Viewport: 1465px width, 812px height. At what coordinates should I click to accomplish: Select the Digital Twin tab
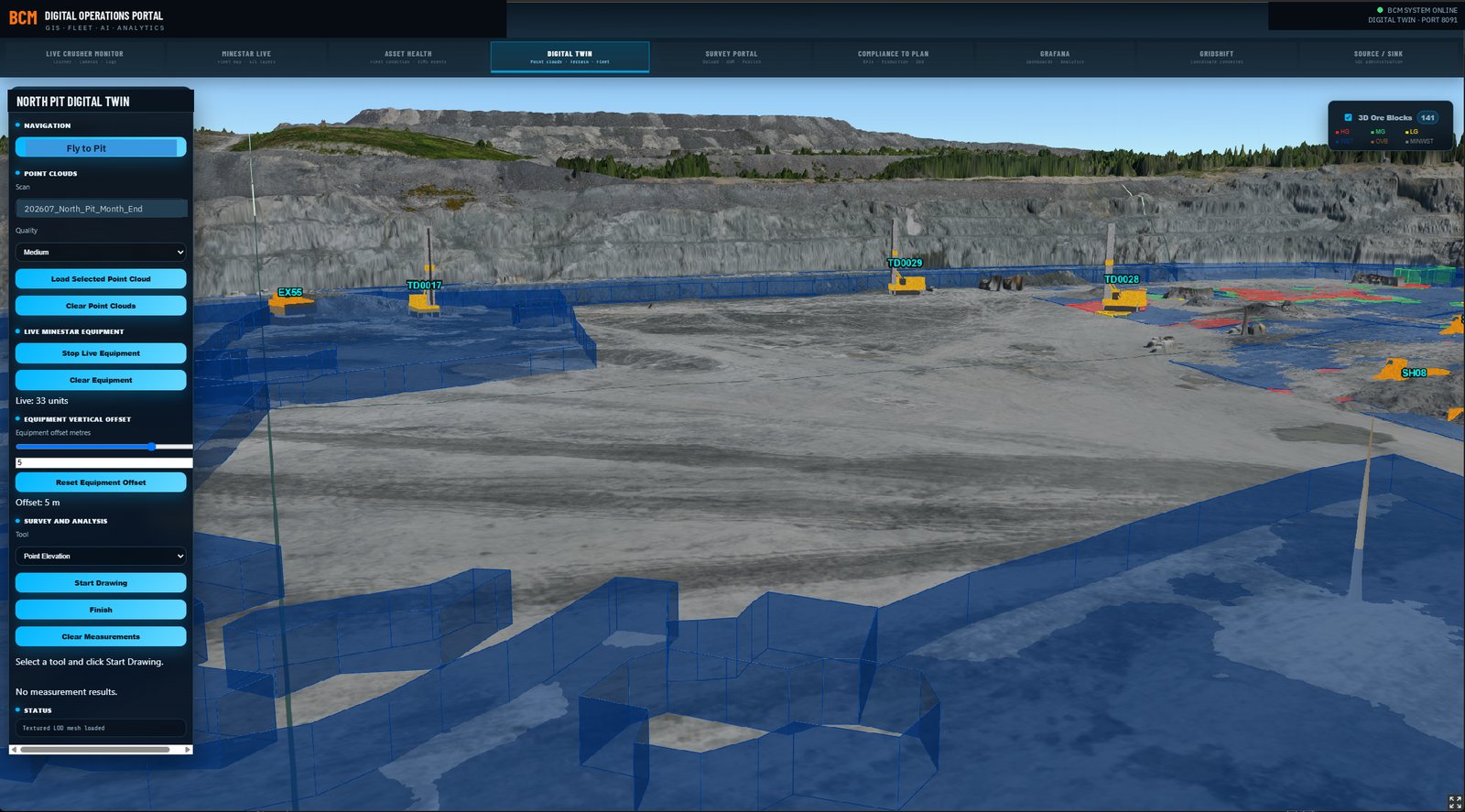coord(570,57)
